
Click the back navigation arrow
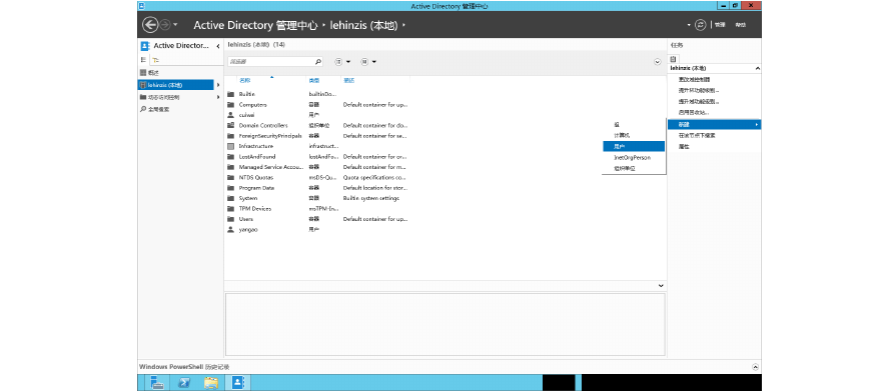point(149,25)
